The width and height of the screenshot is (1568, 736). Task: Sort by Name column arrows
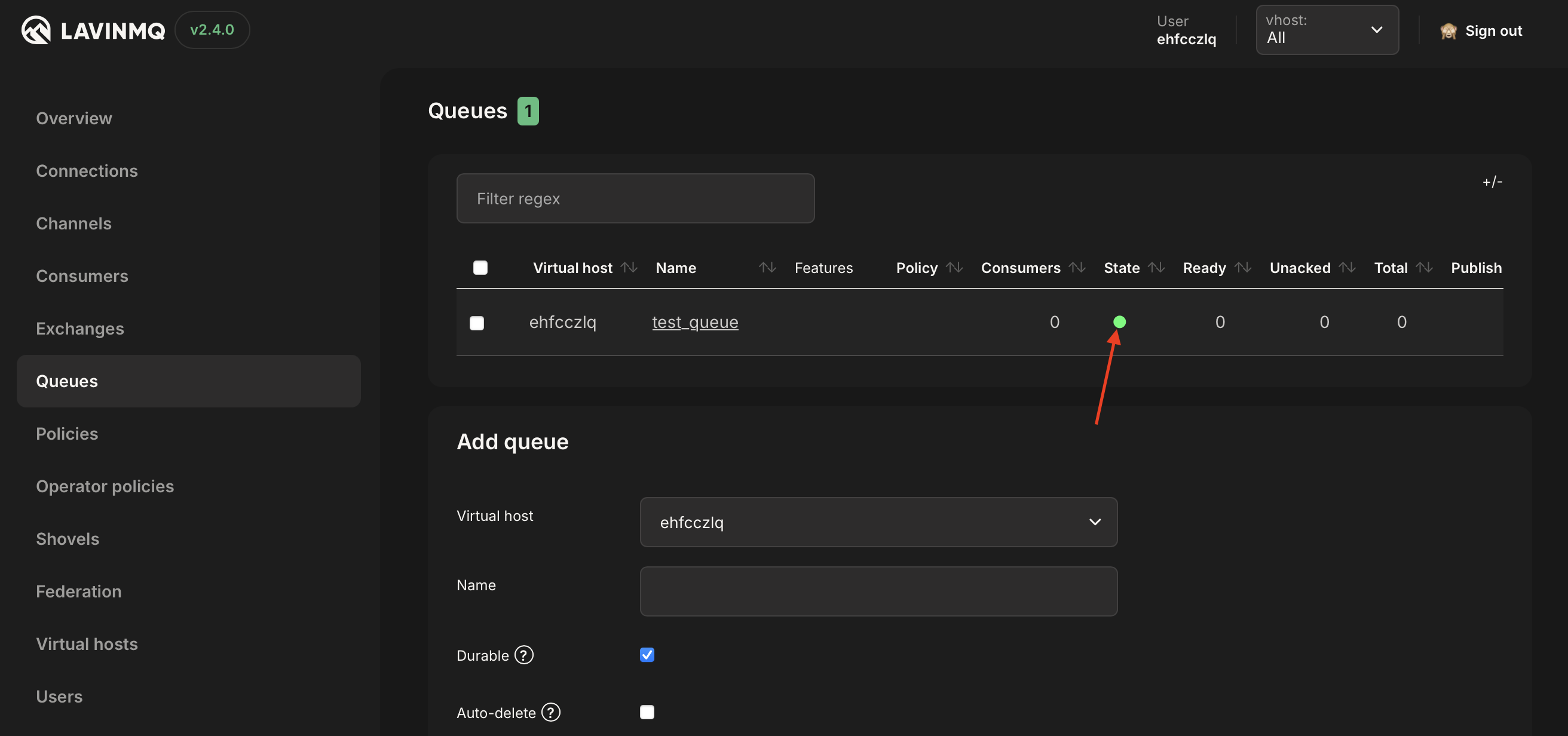(767, 268)
